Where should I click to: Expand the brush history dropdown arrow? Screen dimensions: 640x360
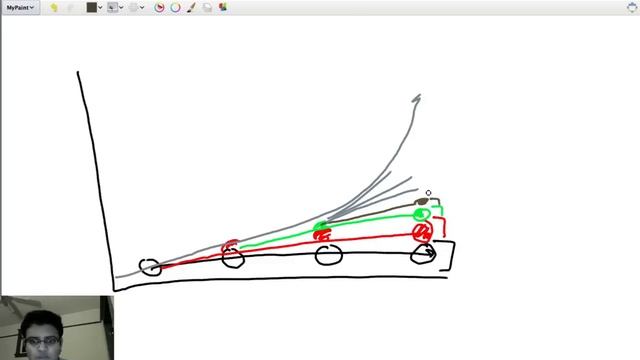coord(121,7)
